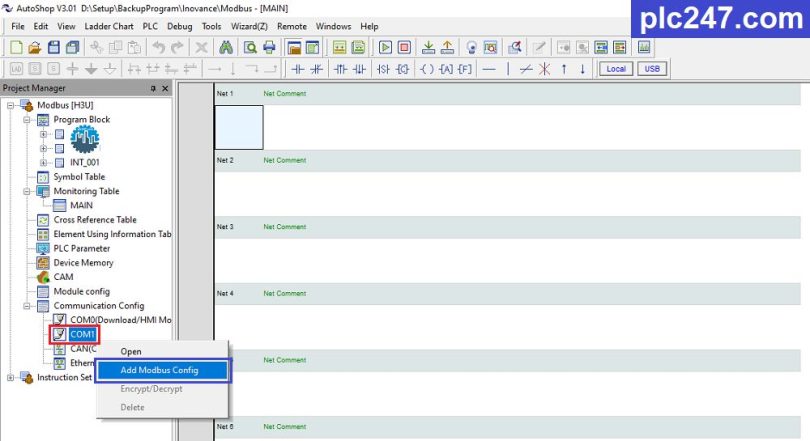
Task: Open the PLC menu
Action: (x=150, y=26)
